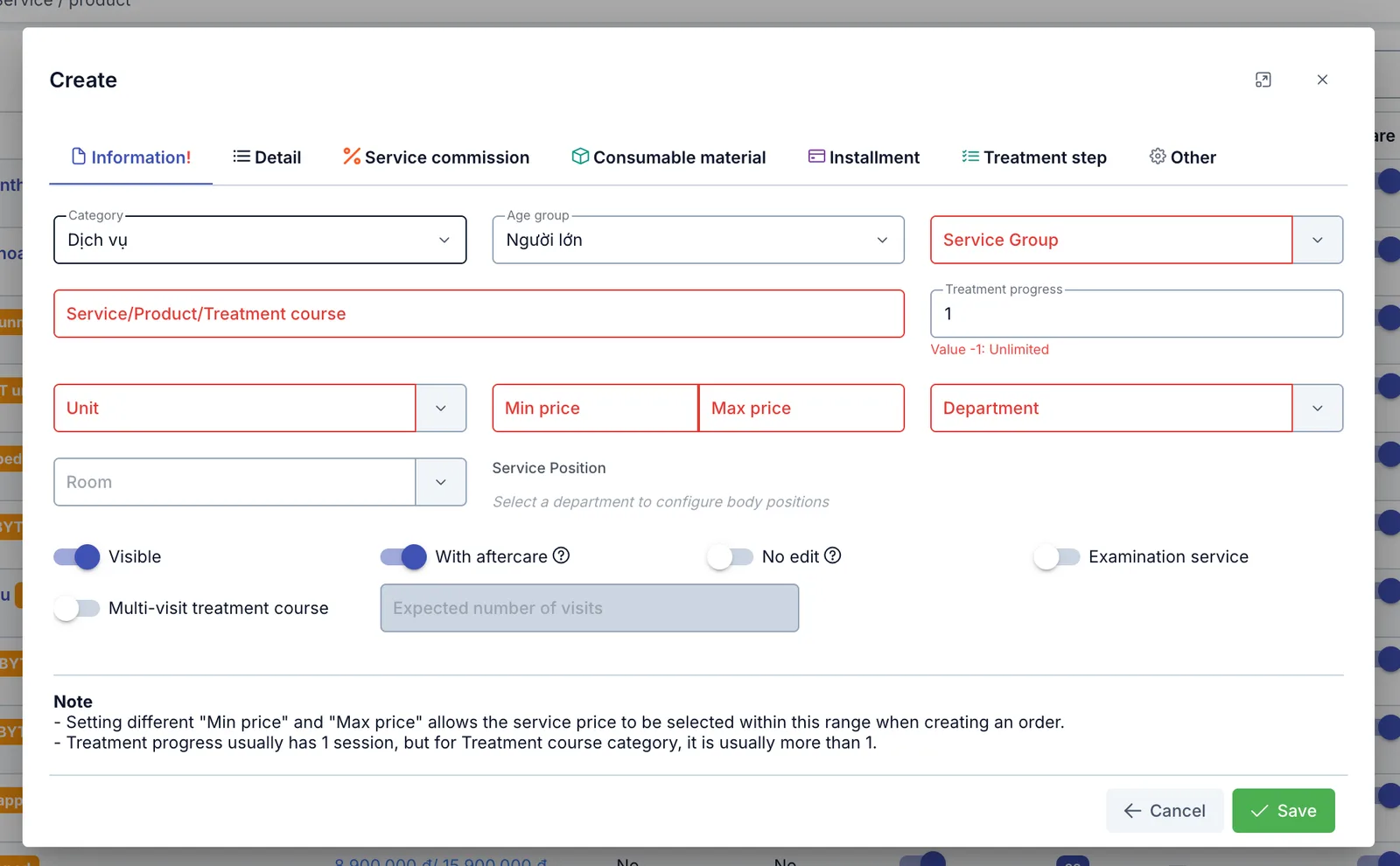Screen dimensions: 1400x866
Task: Click the Max price field
Action: click(x=801, y=408)
